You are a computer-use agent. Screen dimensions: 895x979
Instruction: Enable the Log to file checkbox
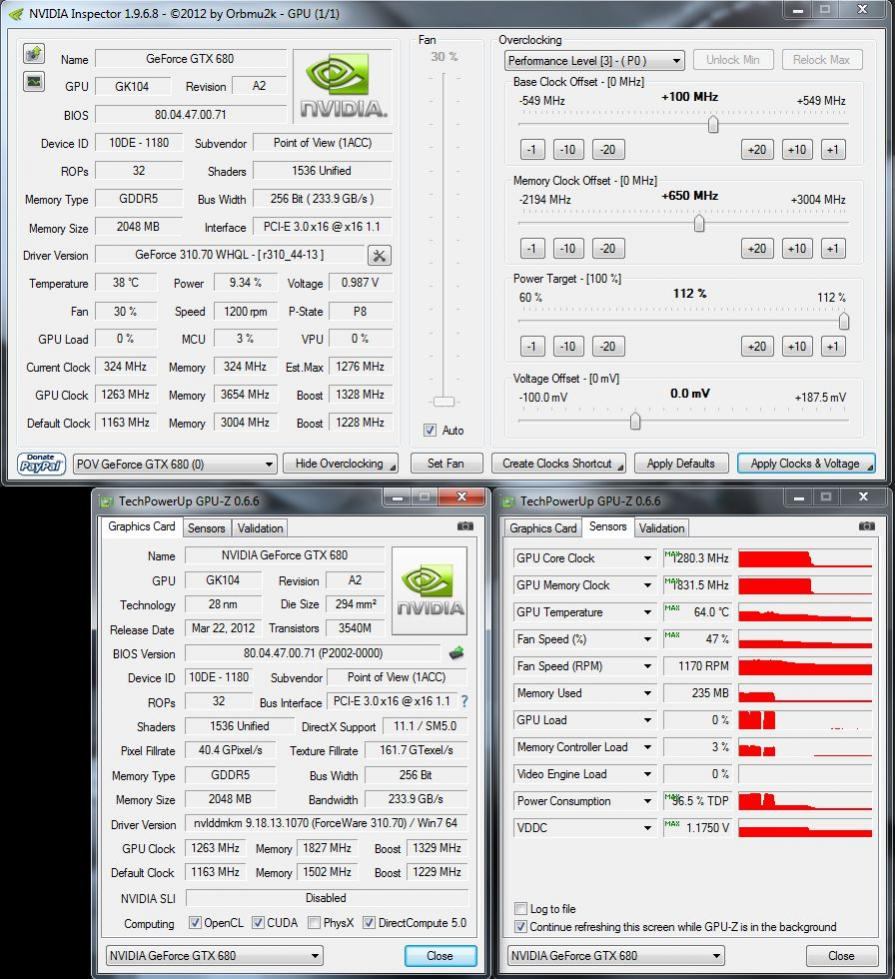[520, 908]
